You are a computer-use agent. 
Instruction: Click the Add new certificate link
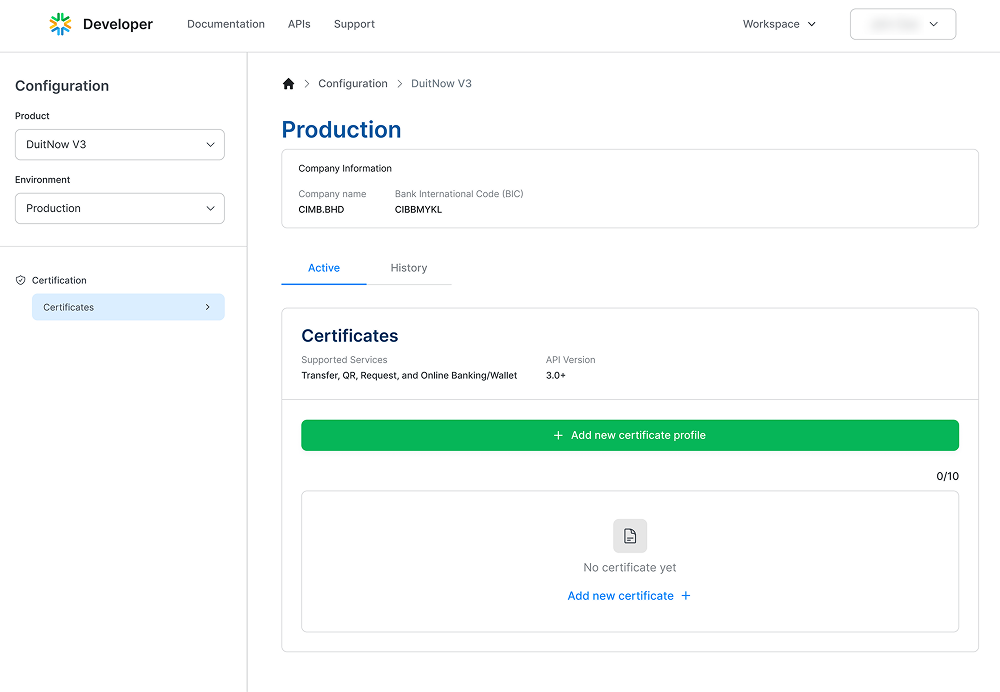[620, 596]
